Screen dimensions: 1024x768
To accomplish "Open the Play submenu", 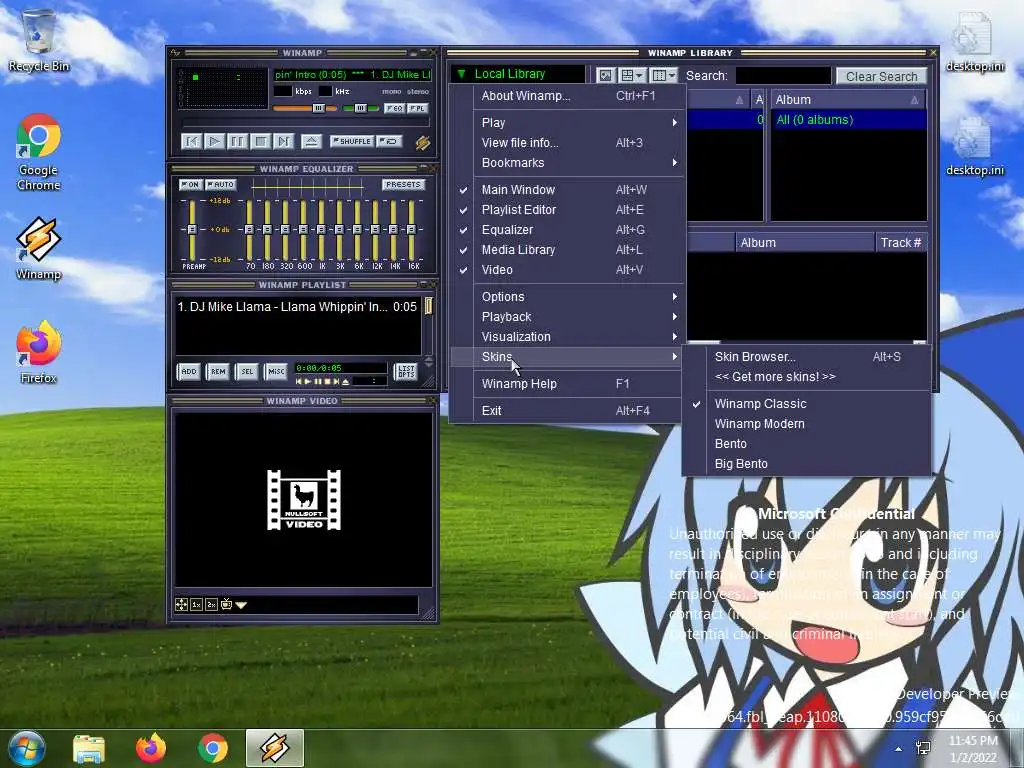I will pyautogui.click(x=567, y=123).
